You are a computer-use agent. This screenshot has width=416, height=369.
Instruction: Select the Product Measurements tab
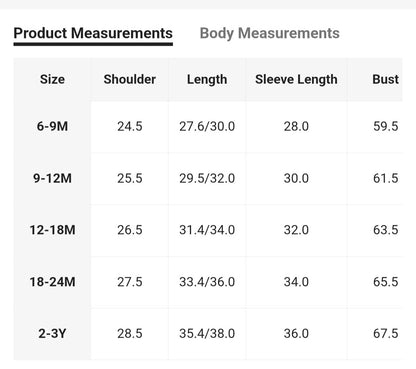coord(93,33)
